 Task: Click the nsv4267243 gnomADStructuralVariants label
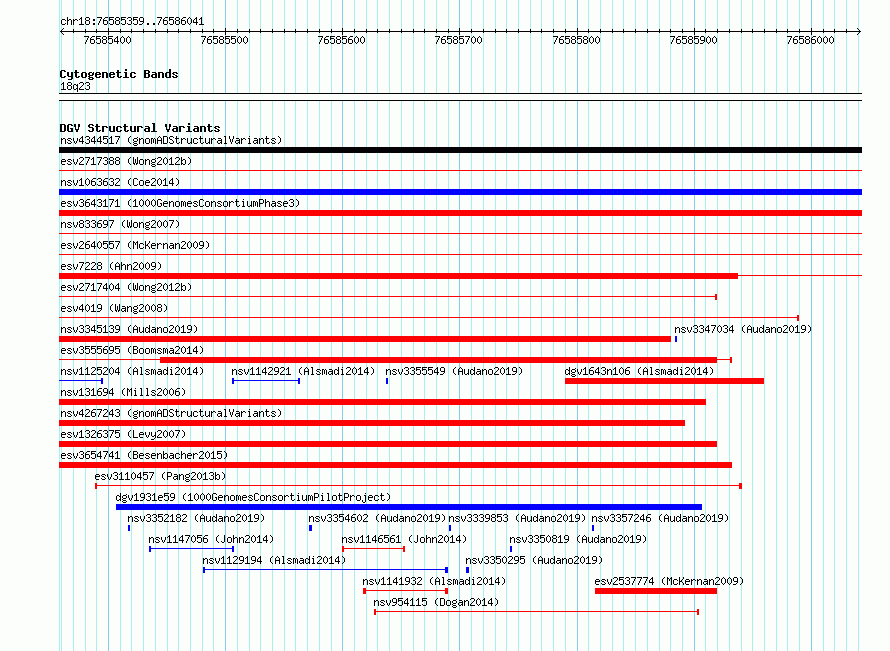click(171, 413)
